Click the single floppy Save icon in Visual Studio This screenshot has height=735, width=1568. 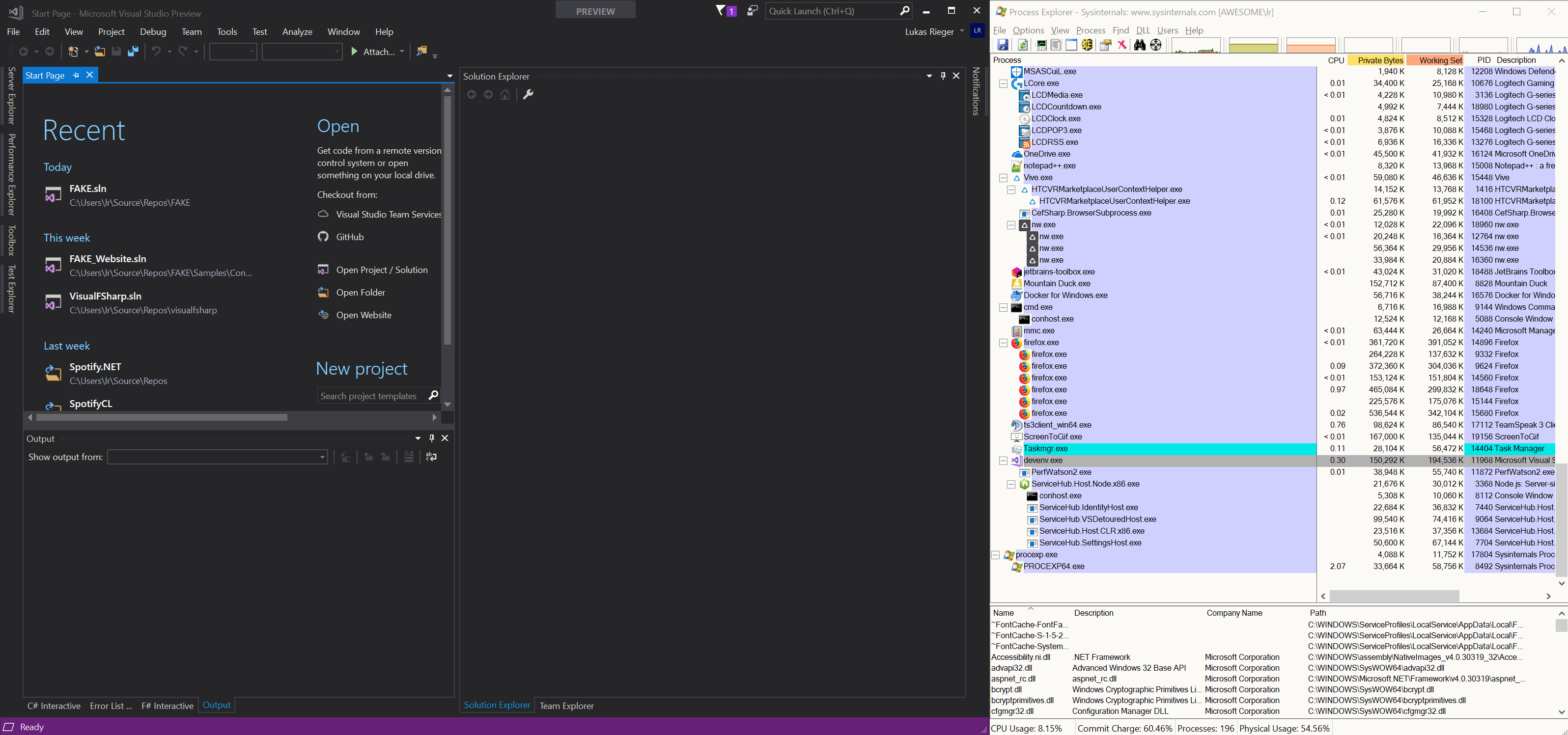116,52
